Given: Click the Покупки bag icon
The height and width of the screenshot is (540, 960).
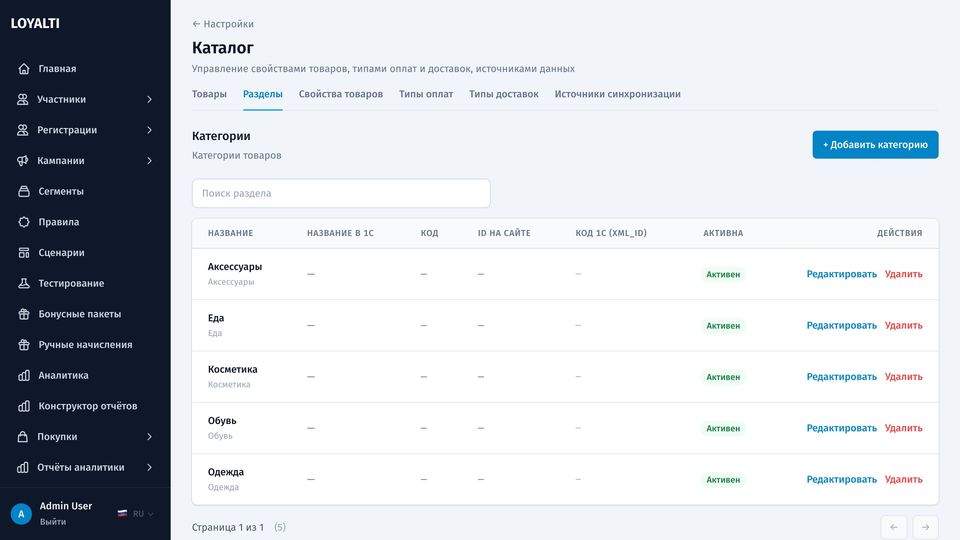Looking at the screenshot, I should (x=23, y=437).
